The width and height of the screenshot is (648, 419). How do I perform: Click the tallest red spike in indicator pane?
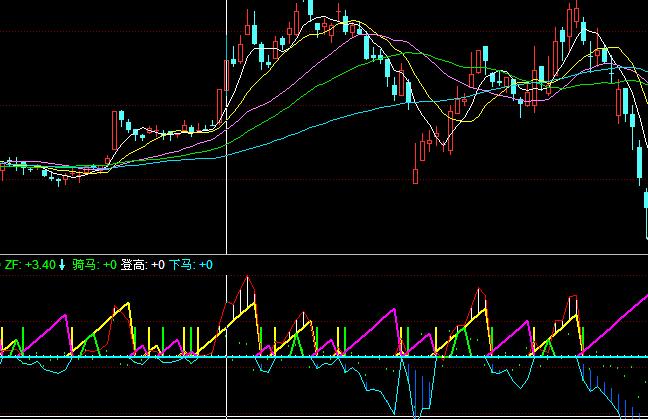point(247,280)
